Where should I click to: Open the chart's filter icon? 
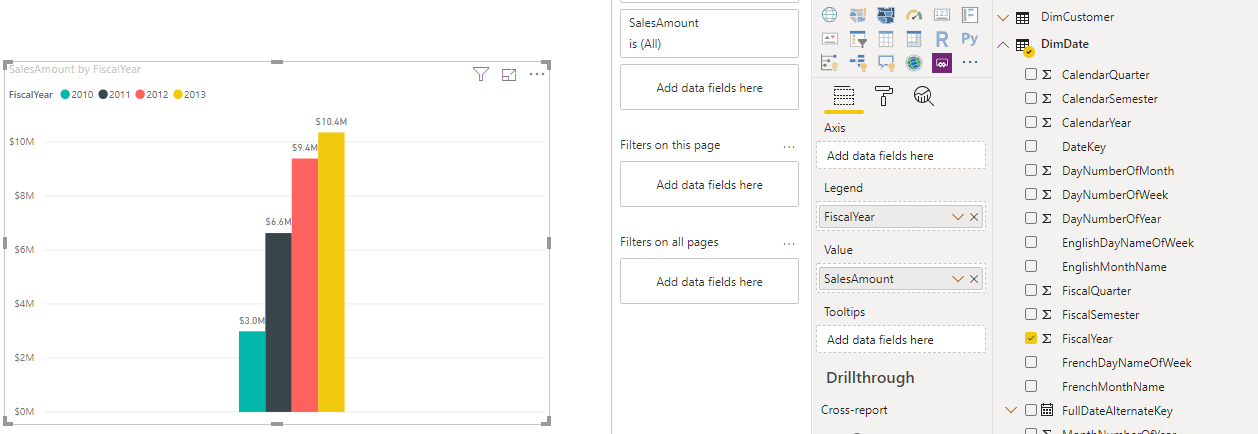click(481, 74)
